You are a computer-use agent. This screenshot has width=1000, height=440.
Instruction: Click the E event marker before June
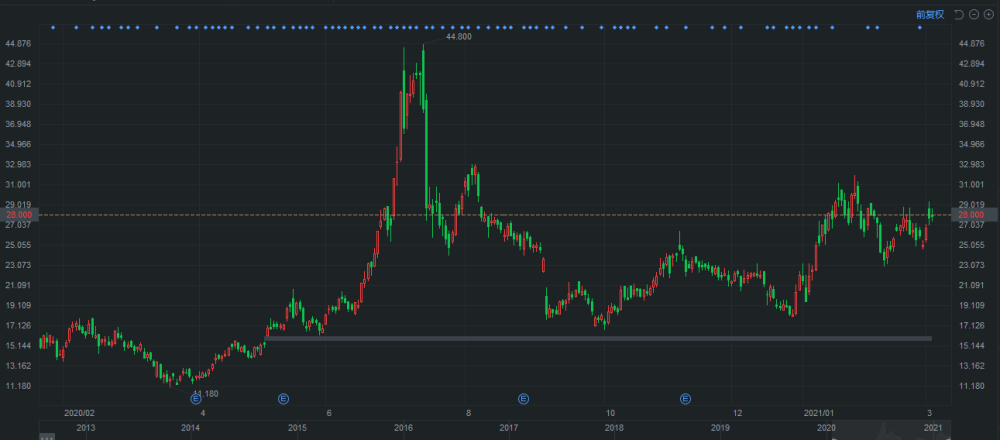click(283, 399)
